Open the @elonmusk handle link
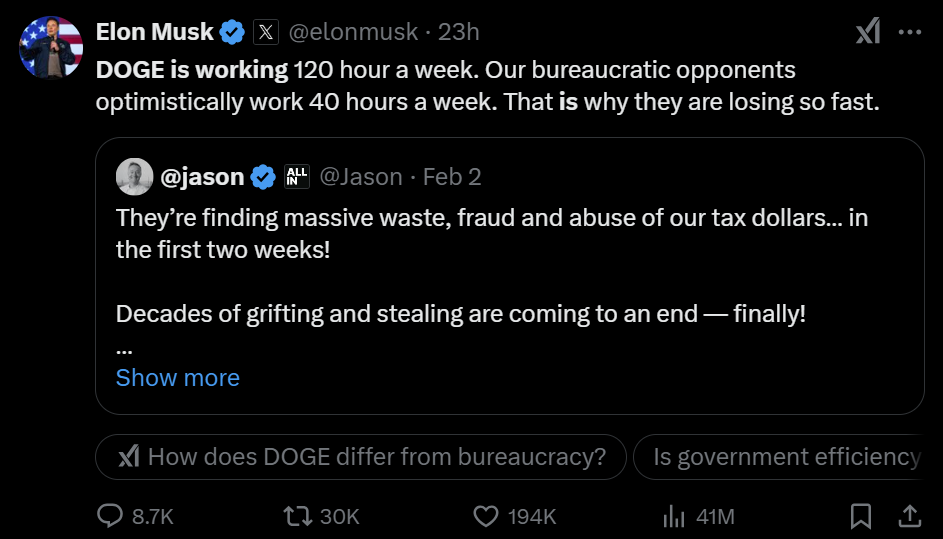 (x=353, y=32)
